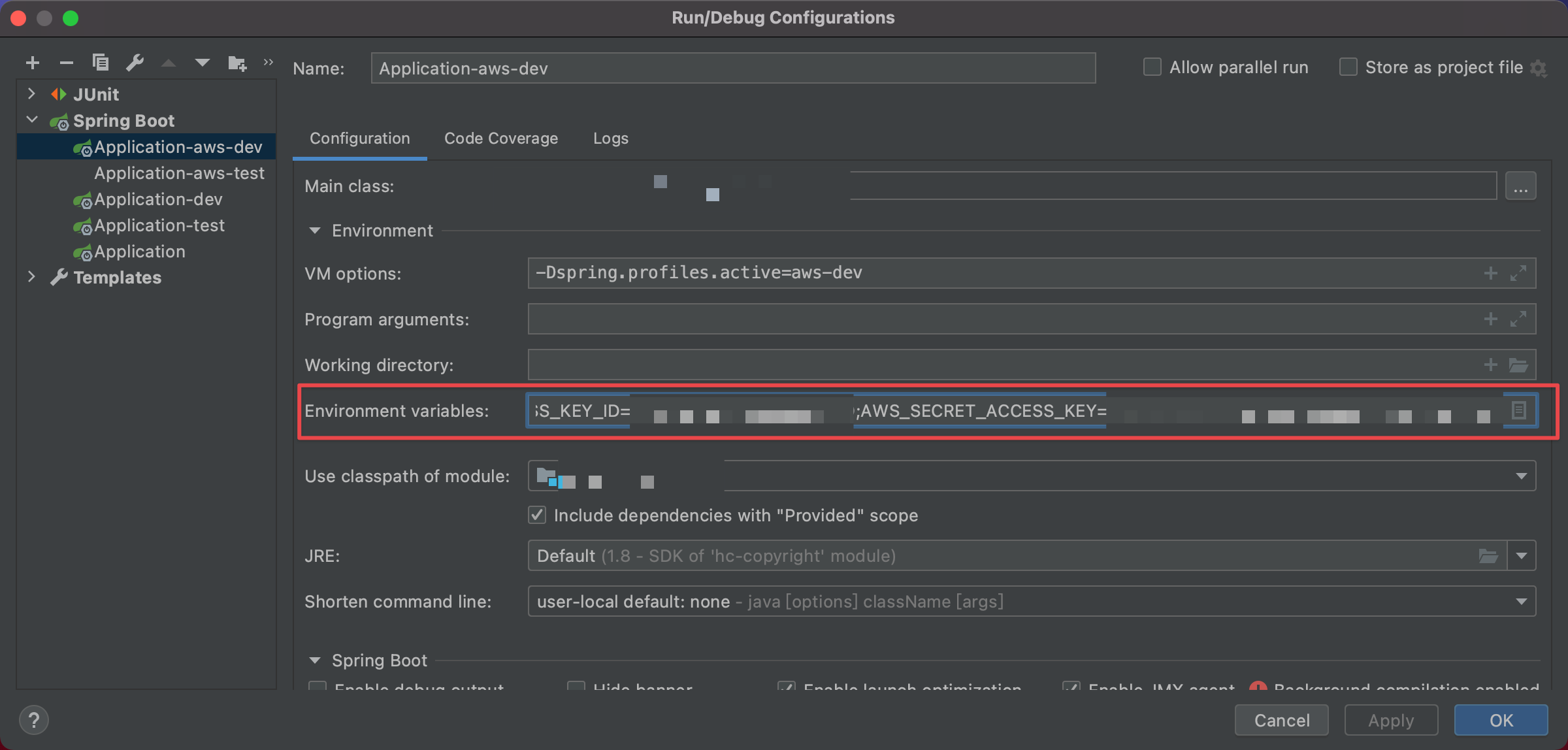1568x750 pixels.
Task: Collapse the Environment section
Action: 315,231
